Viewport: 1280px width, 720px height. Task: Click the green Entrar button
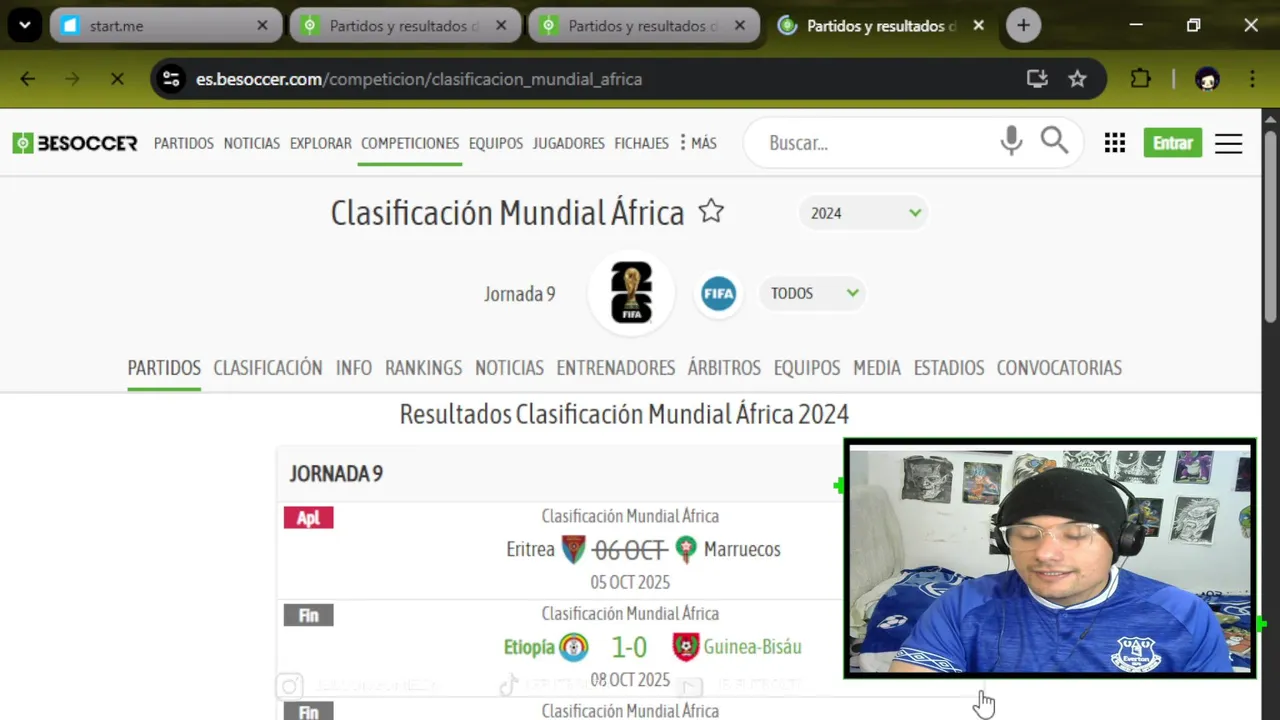tap(1173, 143)
